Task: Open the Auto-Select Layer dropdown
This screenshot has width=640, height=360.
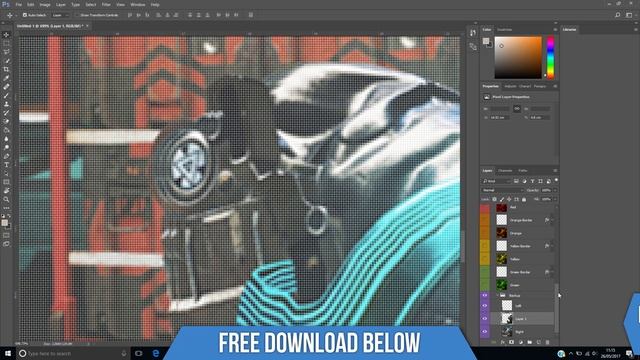Action: point(60,15)
